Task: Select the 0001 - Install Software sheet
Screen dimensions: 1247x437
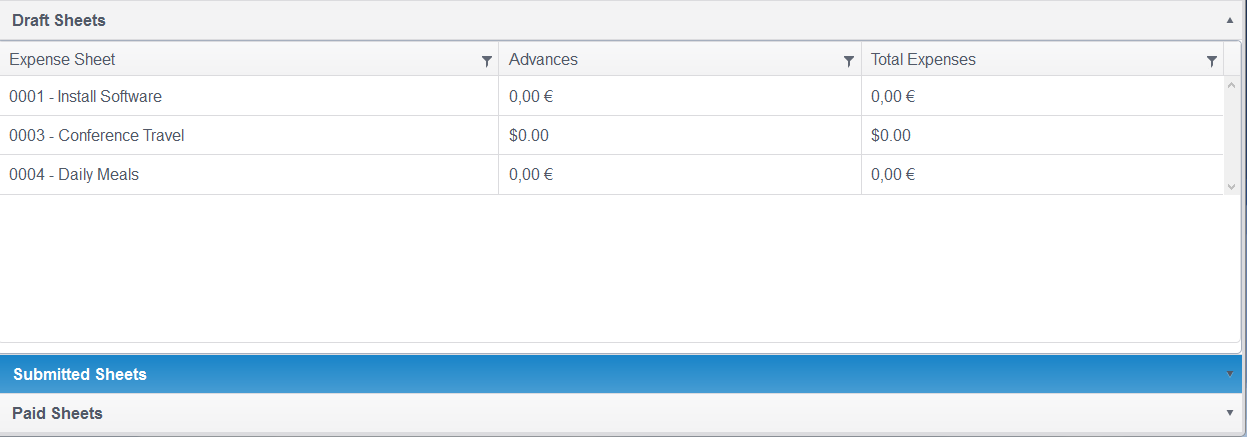Action: (85, 97)
